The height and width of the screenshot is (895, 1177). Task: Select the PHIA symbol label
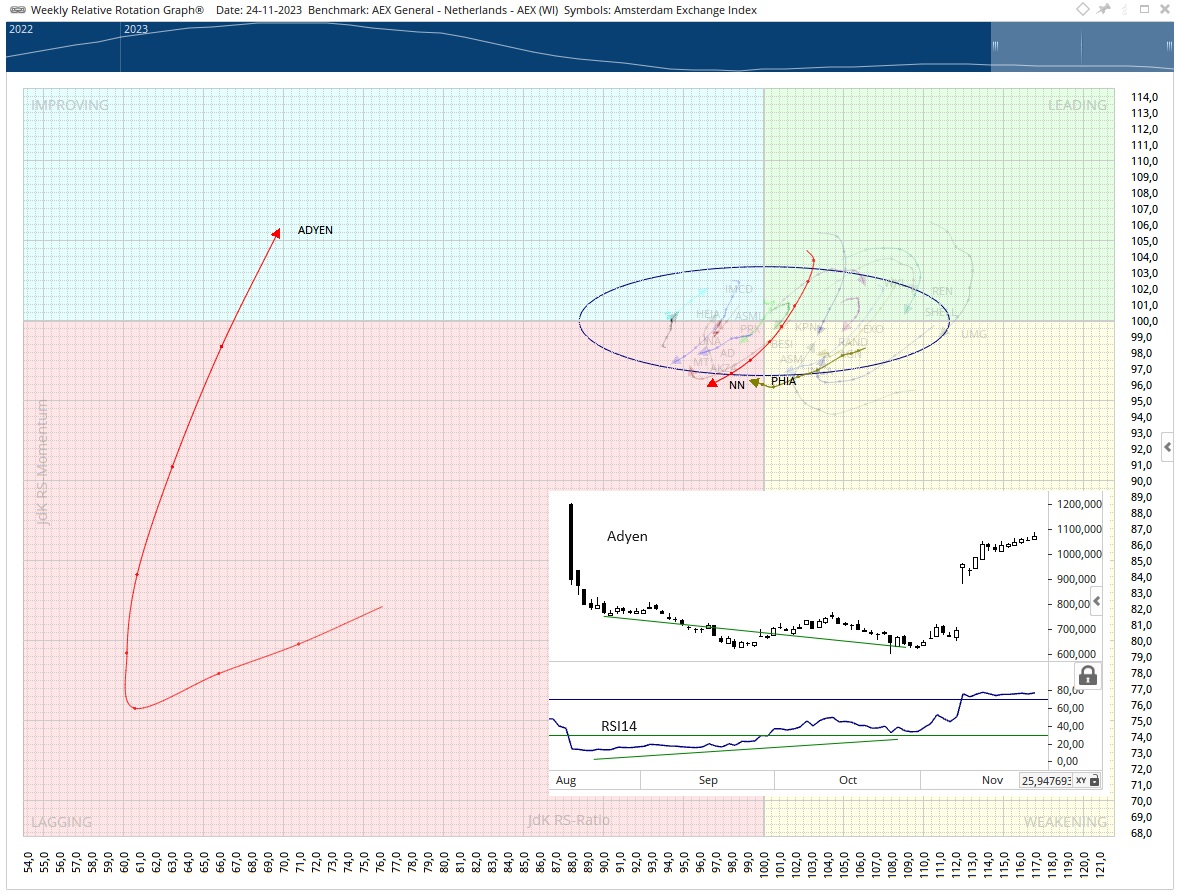[x=783, y=381]
